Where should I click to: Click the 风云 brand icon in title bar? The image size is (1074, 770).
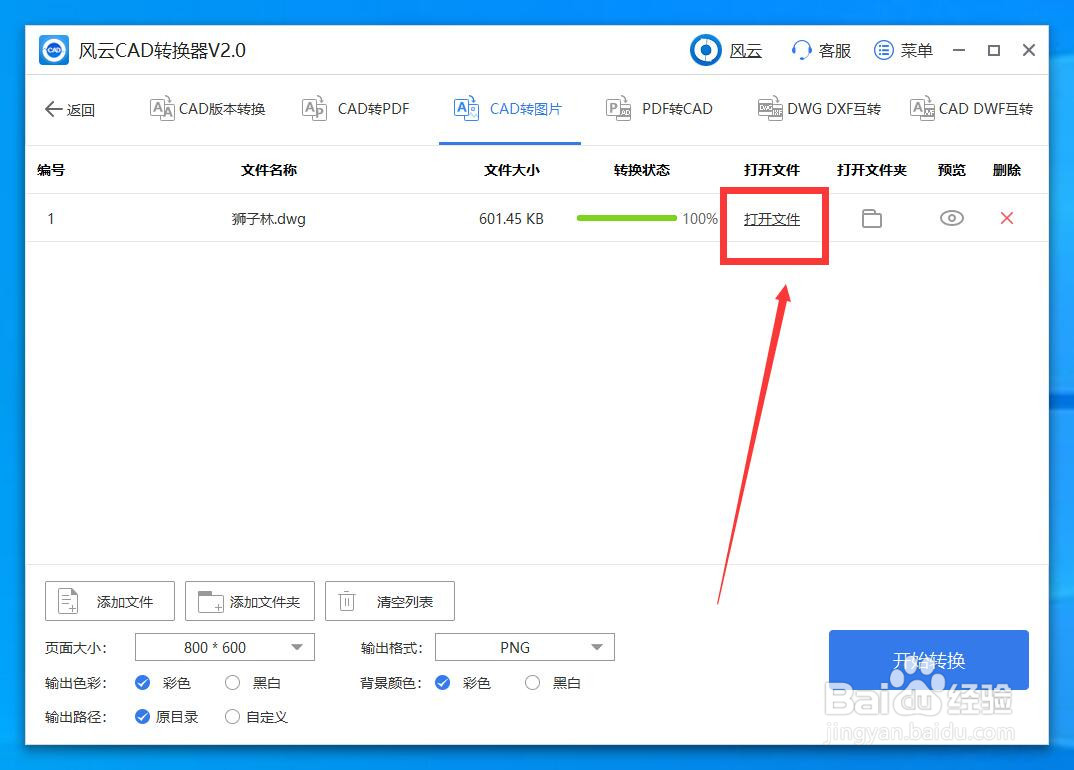pos(706,50)
